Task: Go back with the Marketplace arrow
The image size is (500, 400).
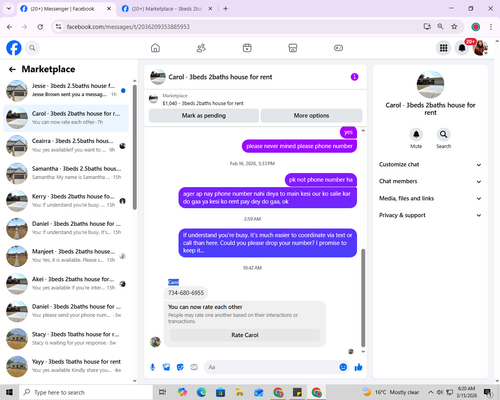Action: (x=12, y=69)
